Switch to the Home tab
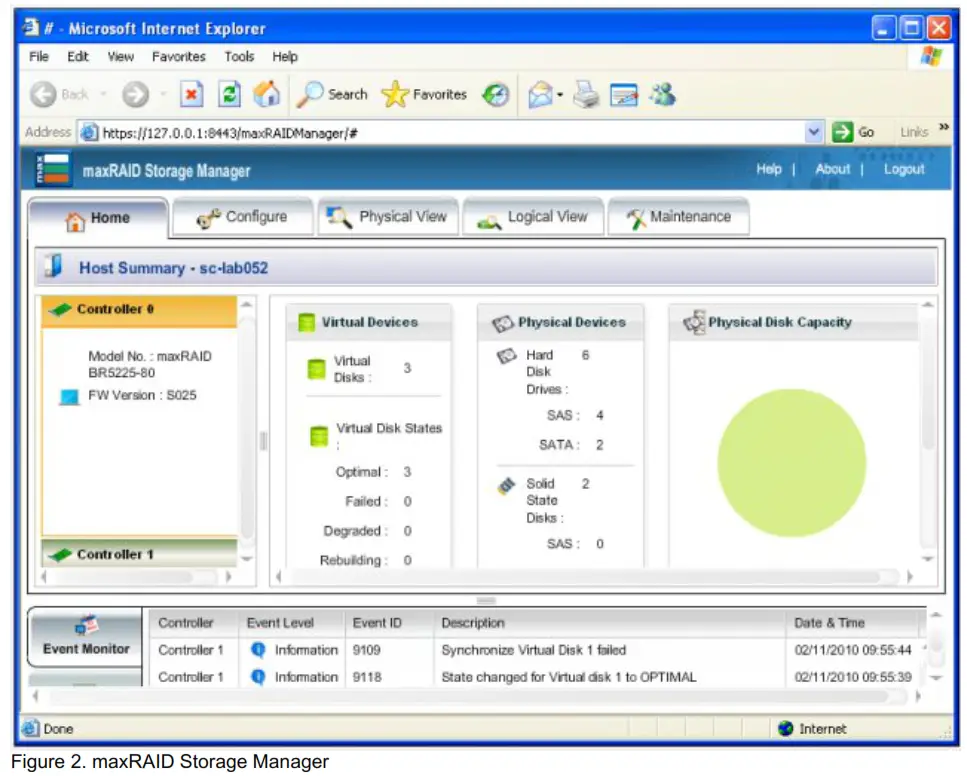Viewport: 967px width, 776px height. point(98,218)
